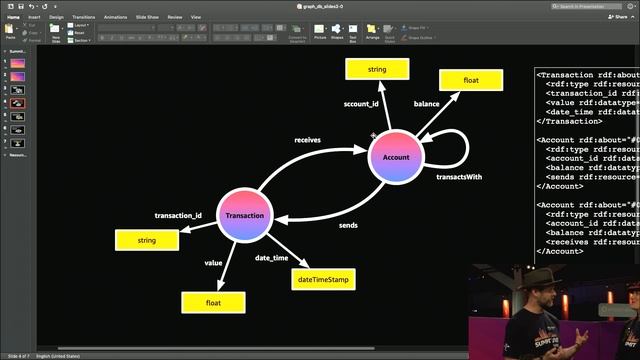Expand the Paste options arrow
Image resolution: width=640 pixels, height=360 pixels.
17,29
